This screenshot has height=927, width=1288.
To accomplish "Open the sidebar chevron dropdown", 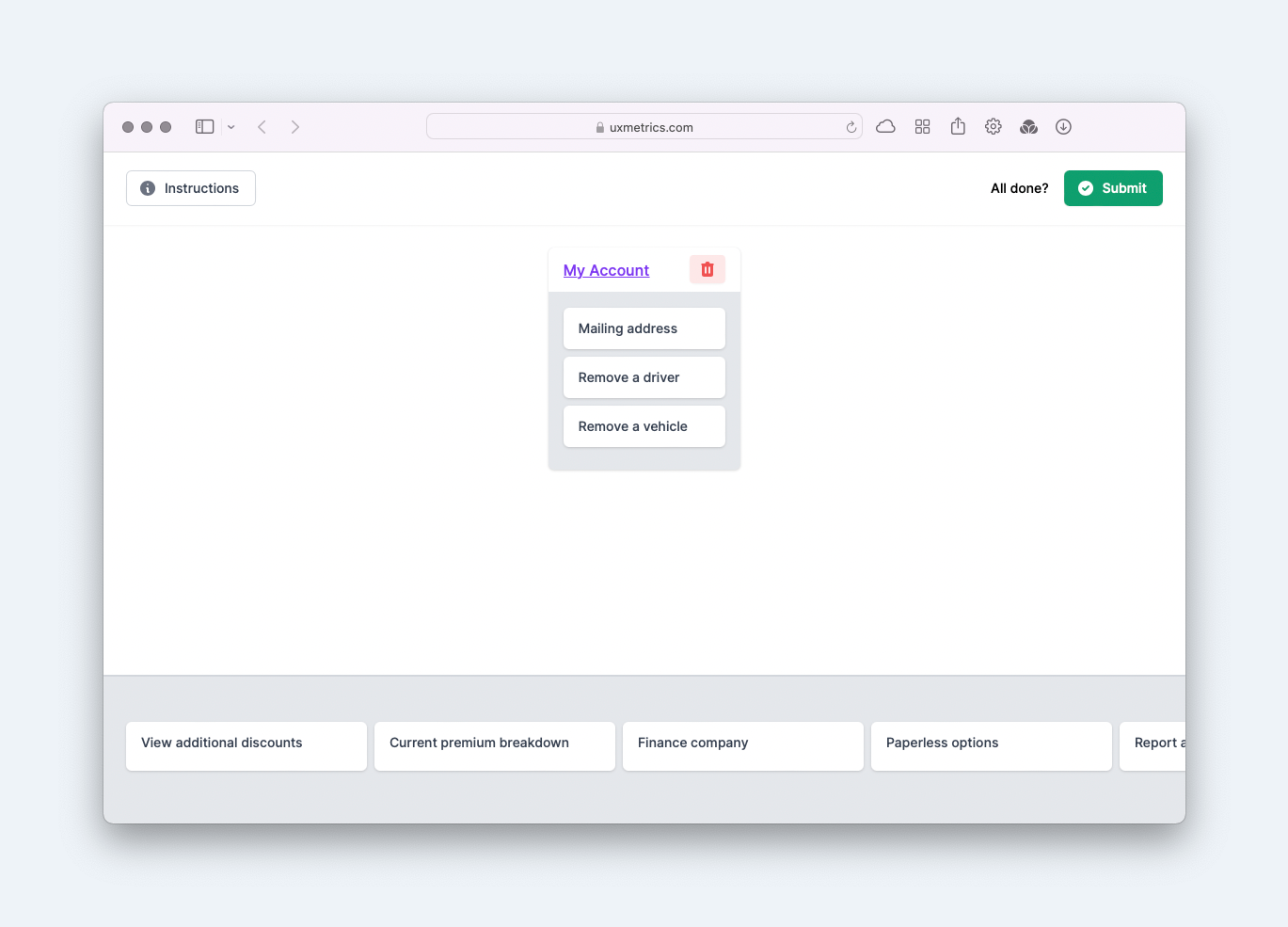I will [231, 126].
